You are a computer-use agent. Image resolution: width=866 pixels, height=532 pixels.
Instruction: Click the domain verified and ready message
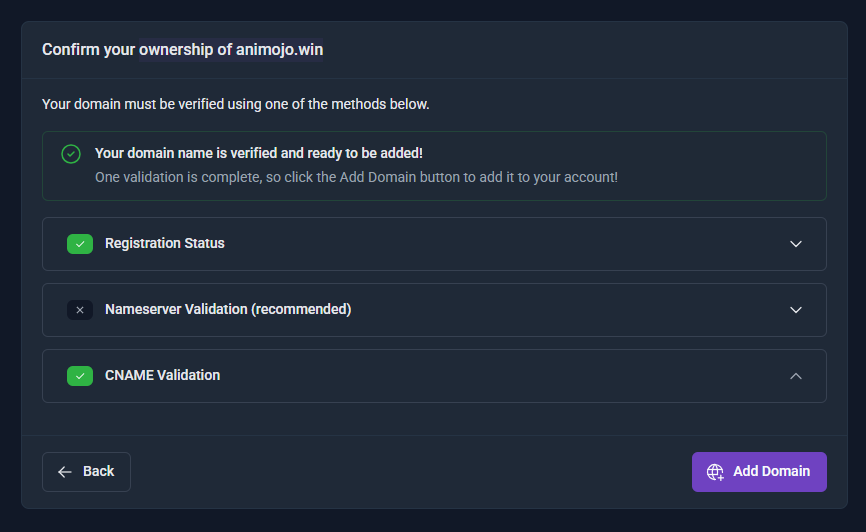(x=259, y=153)
